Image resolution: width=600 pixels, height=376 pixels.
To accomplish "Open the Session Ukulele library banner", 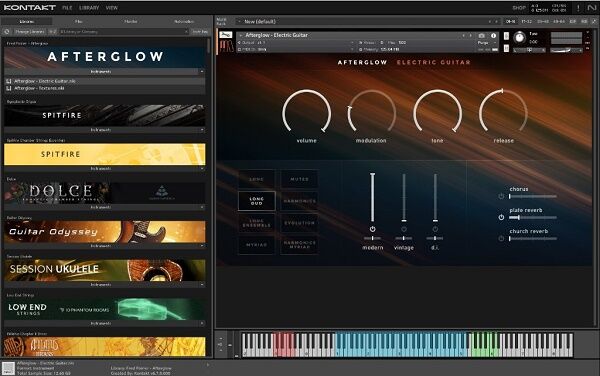I will [x=104, y=270].
